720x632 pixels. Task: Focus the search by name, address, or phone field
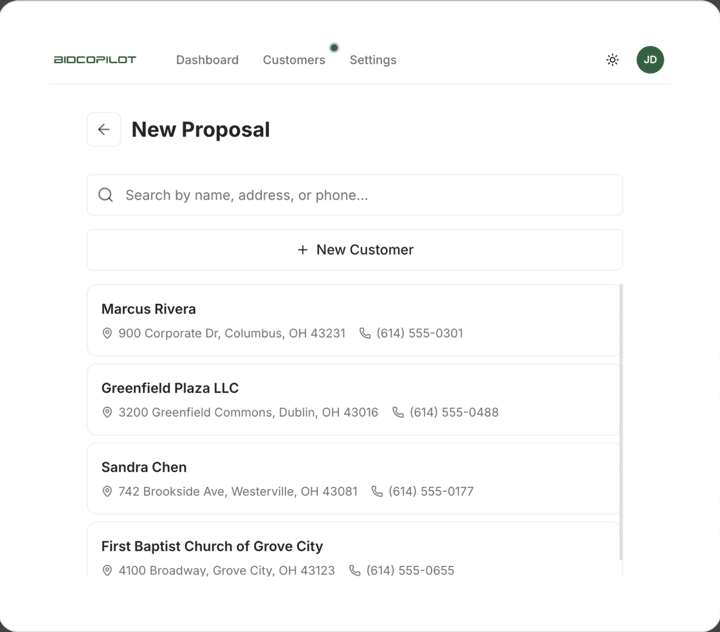[x=354, y=195]
